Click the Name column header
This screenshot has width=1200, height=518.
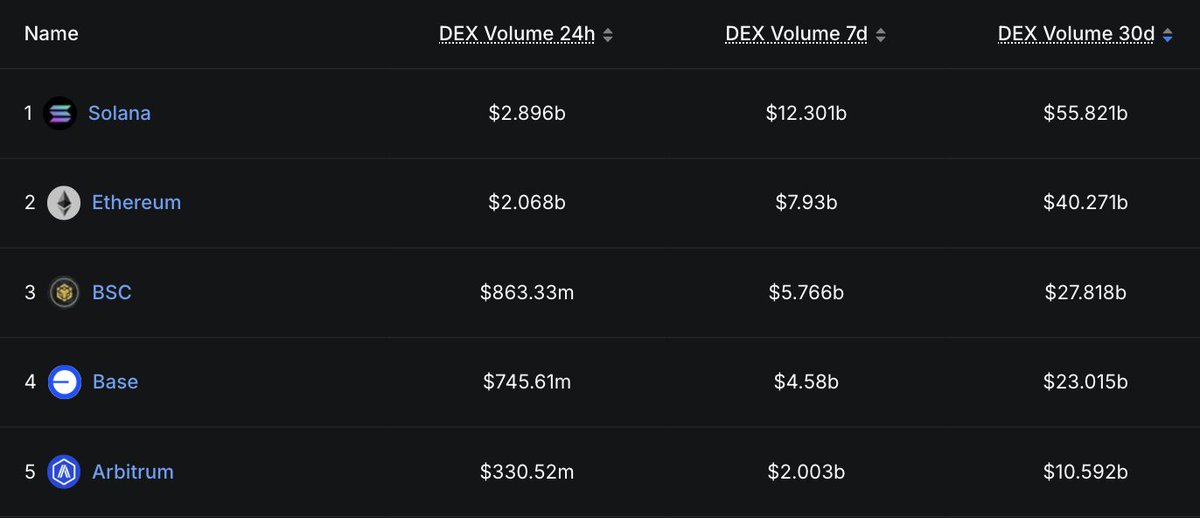click(51, 34)
